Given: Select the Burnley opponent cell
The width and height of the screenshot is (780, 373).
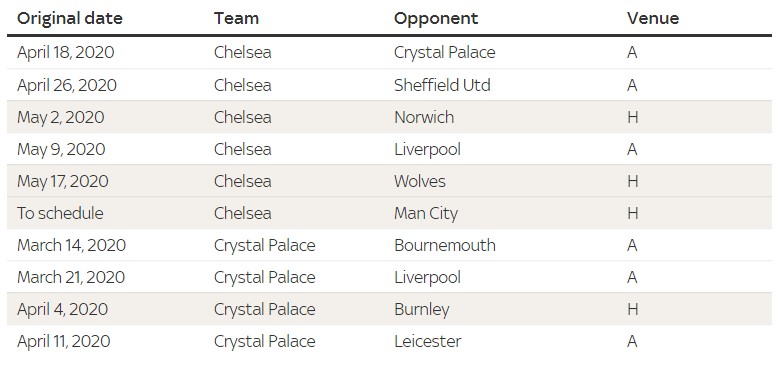Looking at the screenshot, I should pos(422,310).
